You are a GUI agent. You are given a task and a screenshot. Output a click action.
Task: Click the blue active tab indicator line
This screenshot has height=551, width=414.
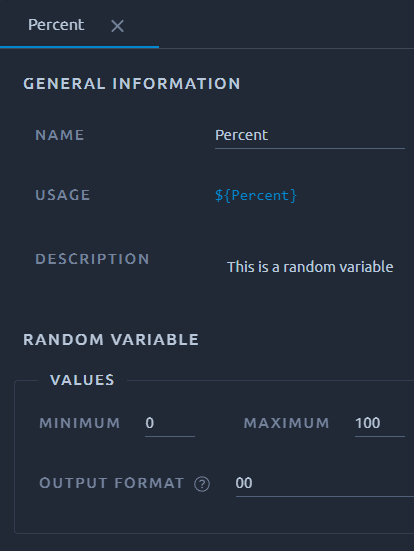79,46
